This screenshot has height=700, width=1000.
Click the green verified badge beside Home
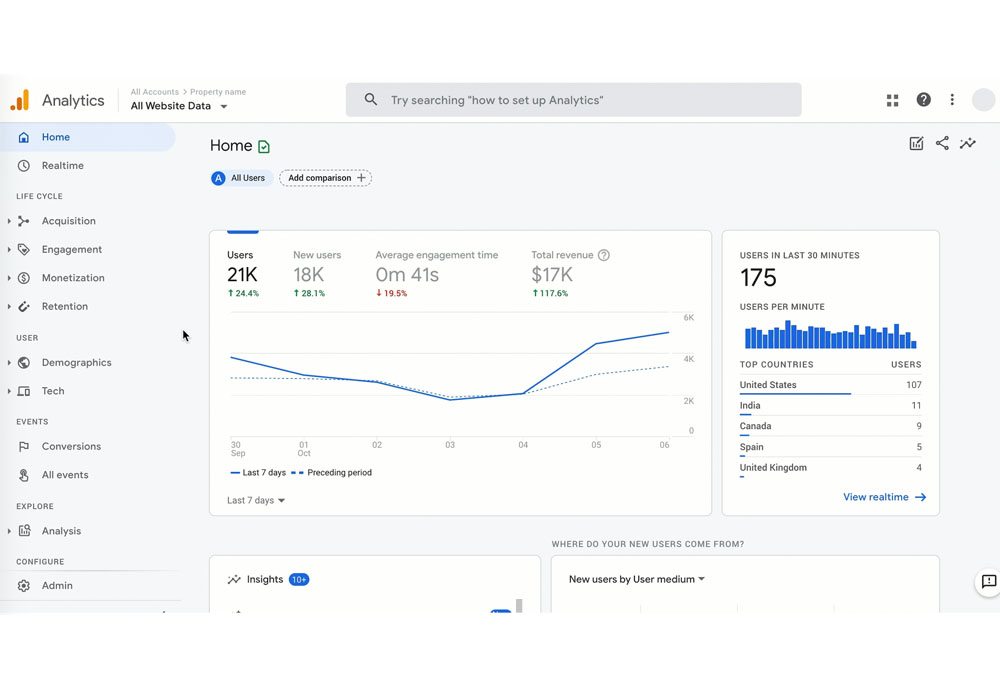[263, 147]
